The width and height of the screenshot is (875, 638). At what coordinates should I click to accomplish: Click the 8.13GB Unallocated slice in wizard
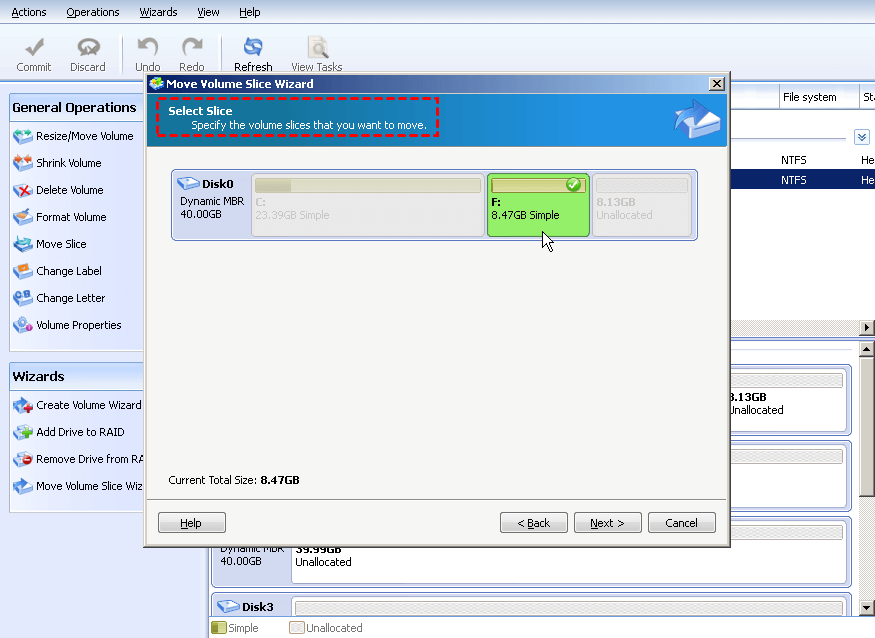(x=642, y=205)
